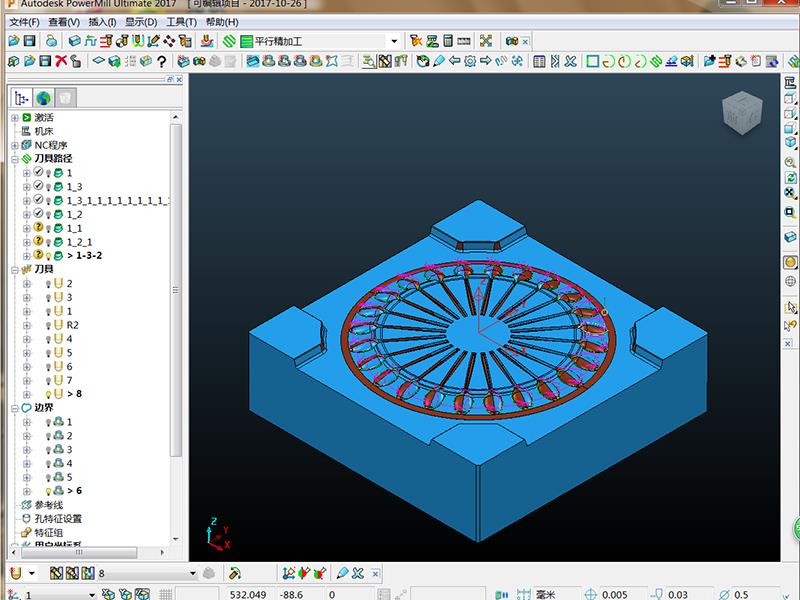
Task: Toggle the light bulb for tool 8
Action: click(x=48, y=394)
